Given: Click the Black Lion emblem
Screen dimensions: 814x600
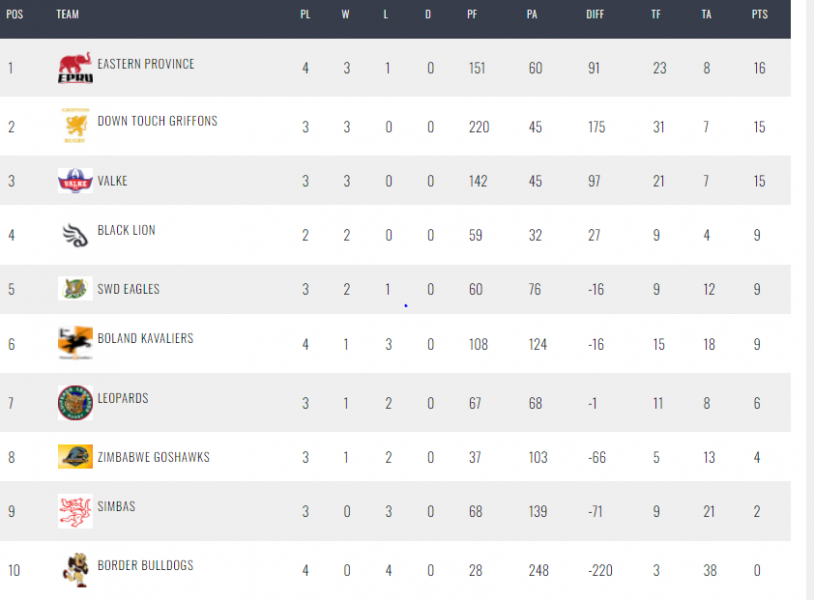Looking at the screenshot, I should [x=75, y=235].
